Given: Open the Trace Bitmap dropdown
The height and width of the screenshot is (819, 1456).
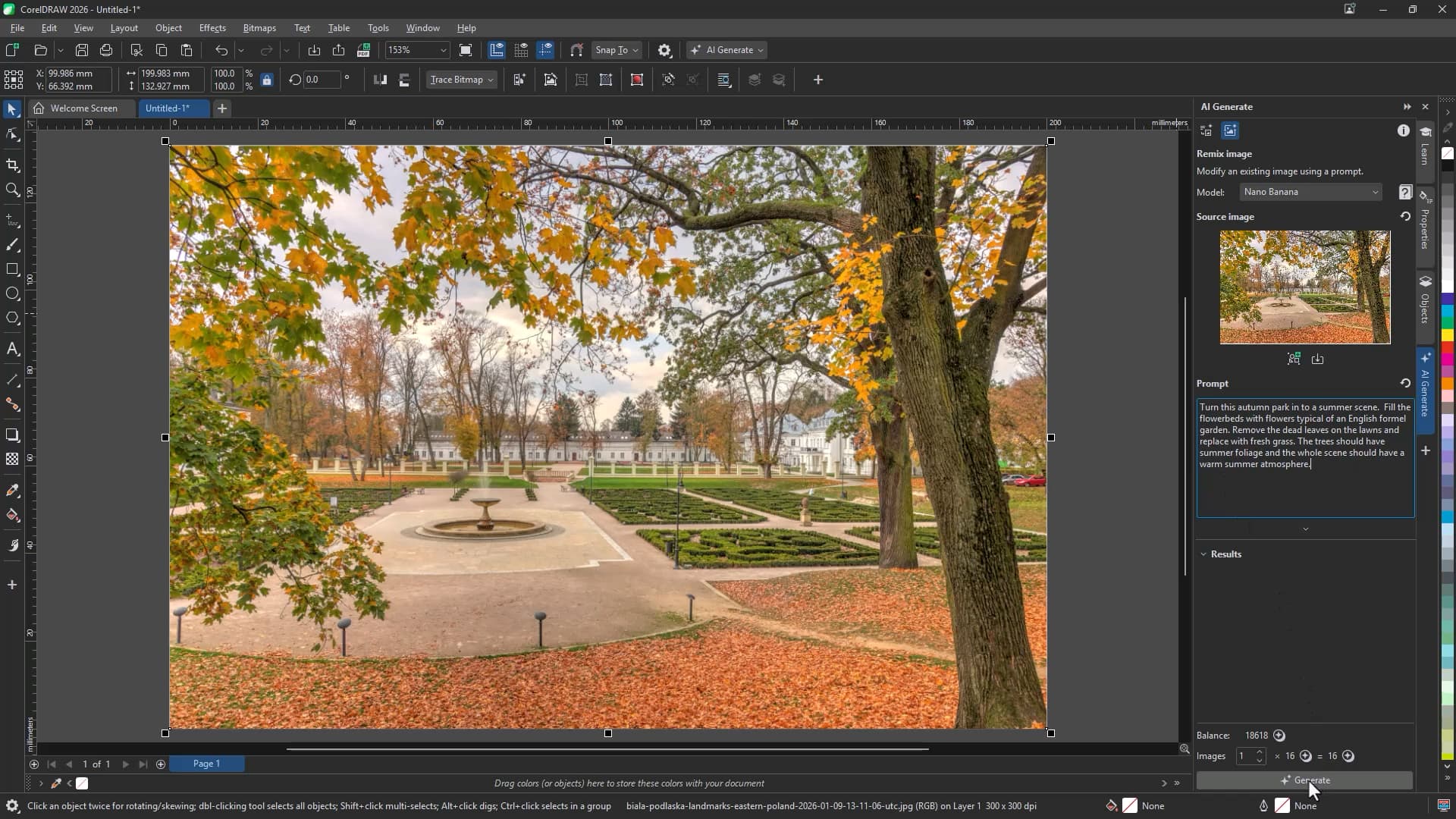Looking at the screenshot, I should 461,80.
